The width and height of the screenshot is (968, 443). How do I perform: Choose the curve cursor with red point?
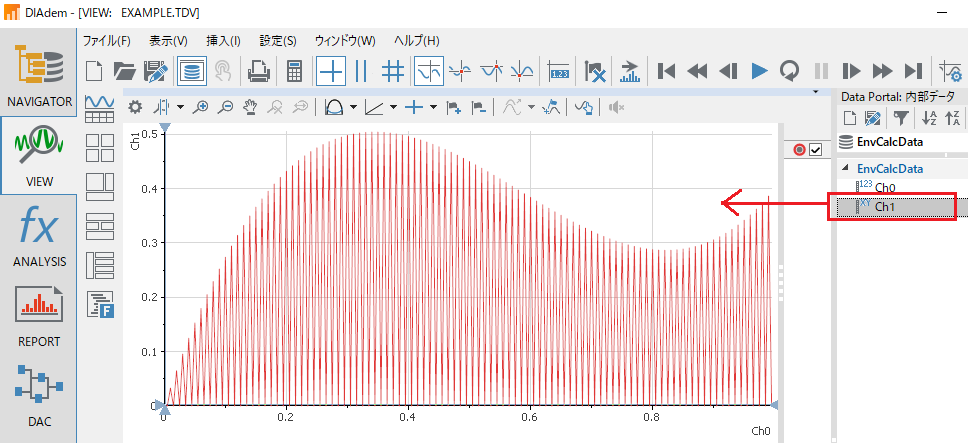[460, 72]
